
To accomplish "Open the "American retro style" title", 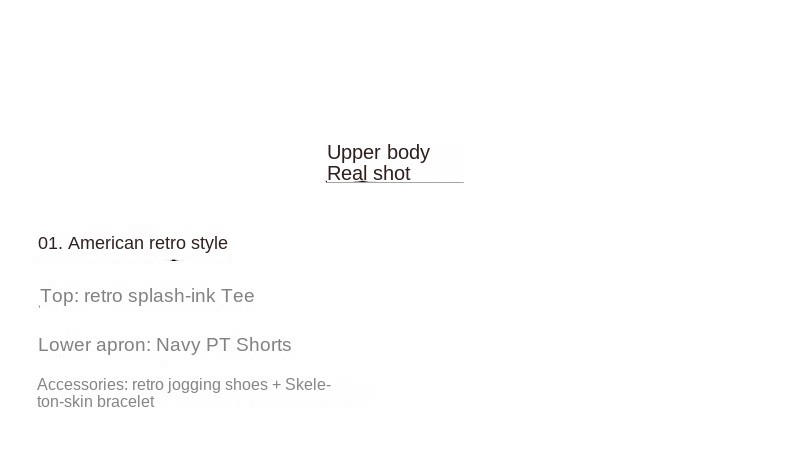I will point(148,243).
